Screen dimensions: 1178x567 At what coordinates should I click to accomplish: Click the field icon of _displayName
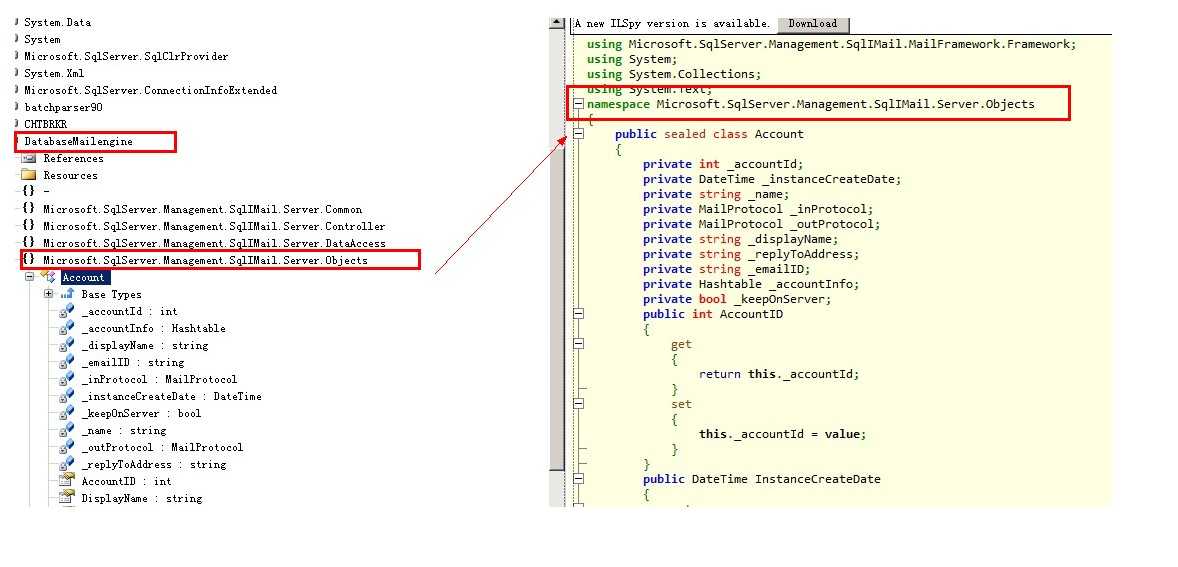[68, 345]
